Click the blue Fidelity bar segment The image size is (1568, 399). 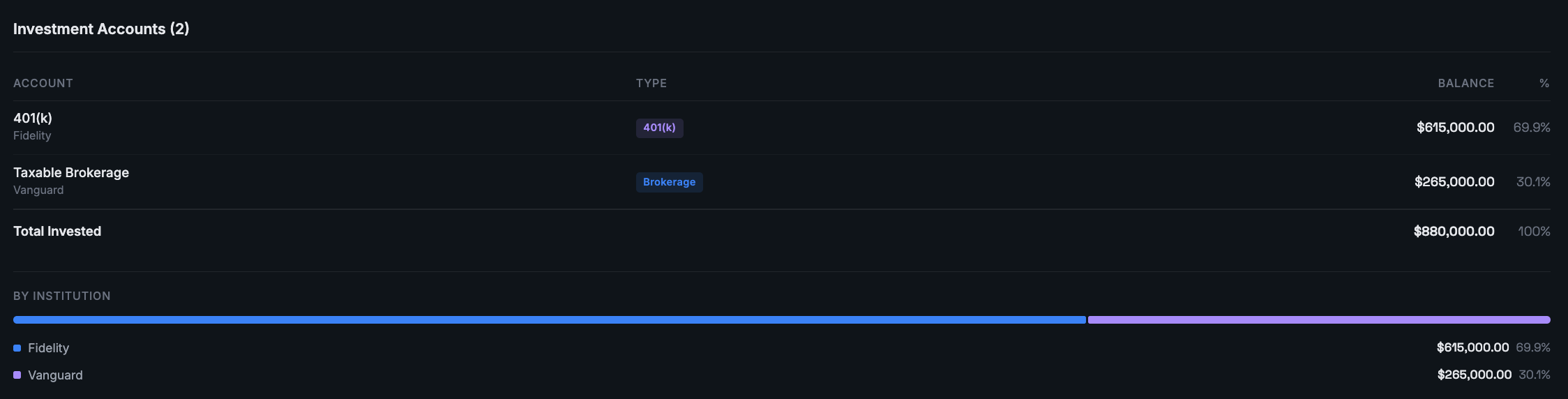point(549,320)
